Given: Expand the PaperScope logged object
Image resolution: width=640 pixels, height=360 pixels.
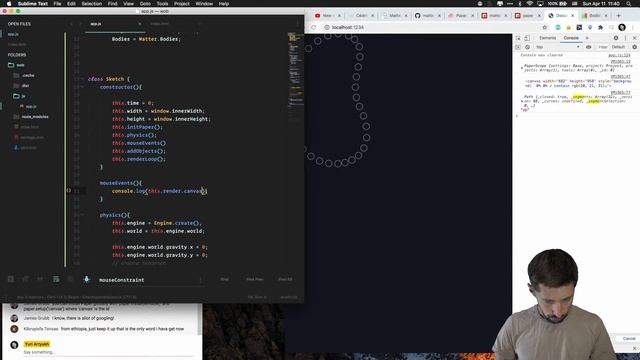Looking at the screenshot, I should pyautogui.click(x=522, y=68).
